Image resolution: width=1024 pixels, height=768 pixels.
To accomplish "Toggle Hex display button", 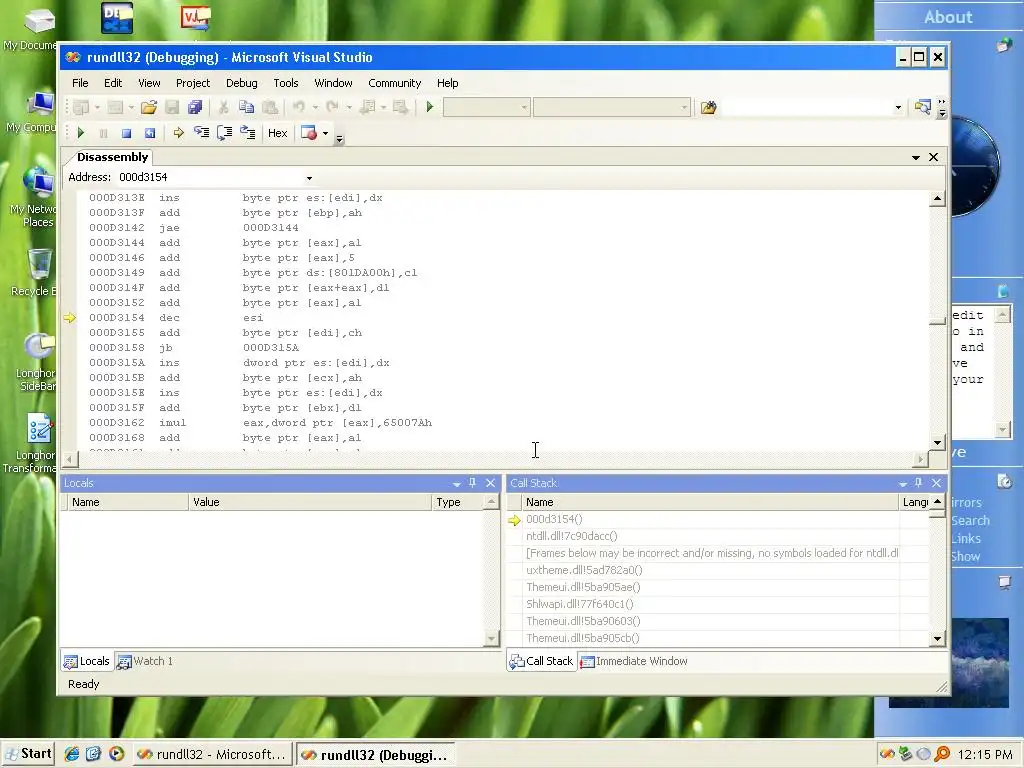I will tap(278, 133).
